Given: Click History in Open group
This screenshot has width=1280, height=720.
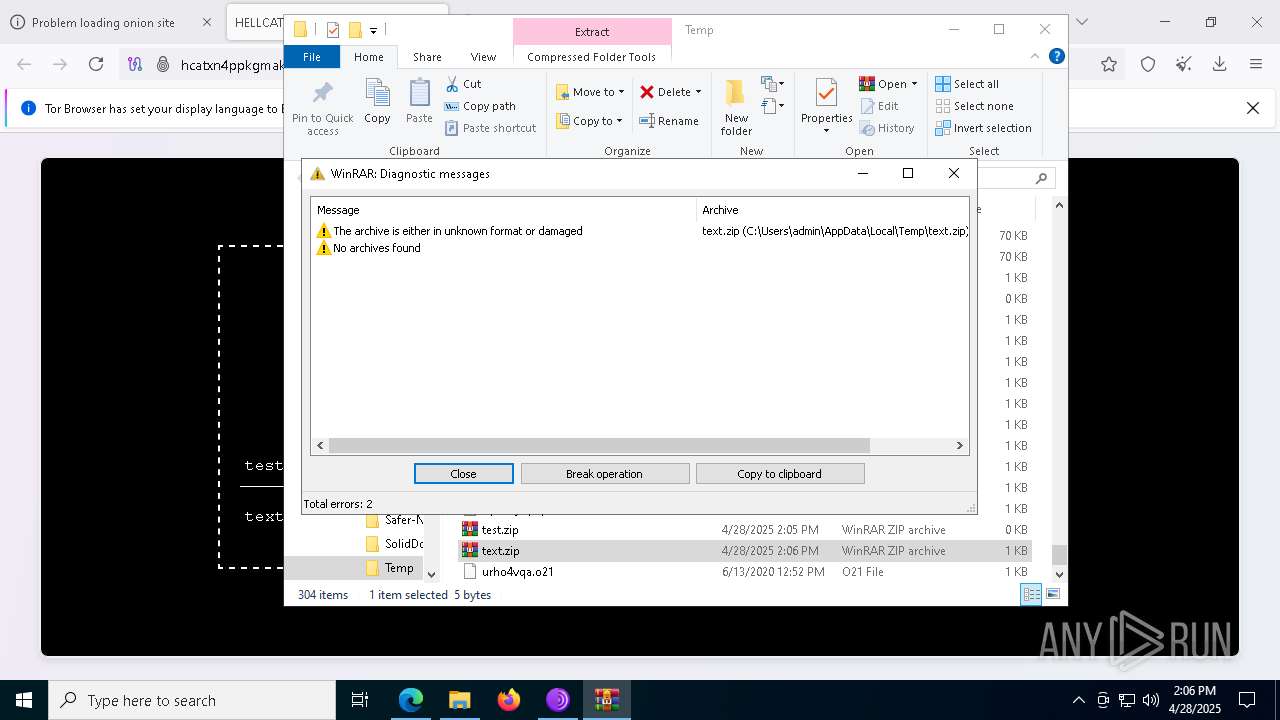Looking at the screenshot, I should click(886, 128).
